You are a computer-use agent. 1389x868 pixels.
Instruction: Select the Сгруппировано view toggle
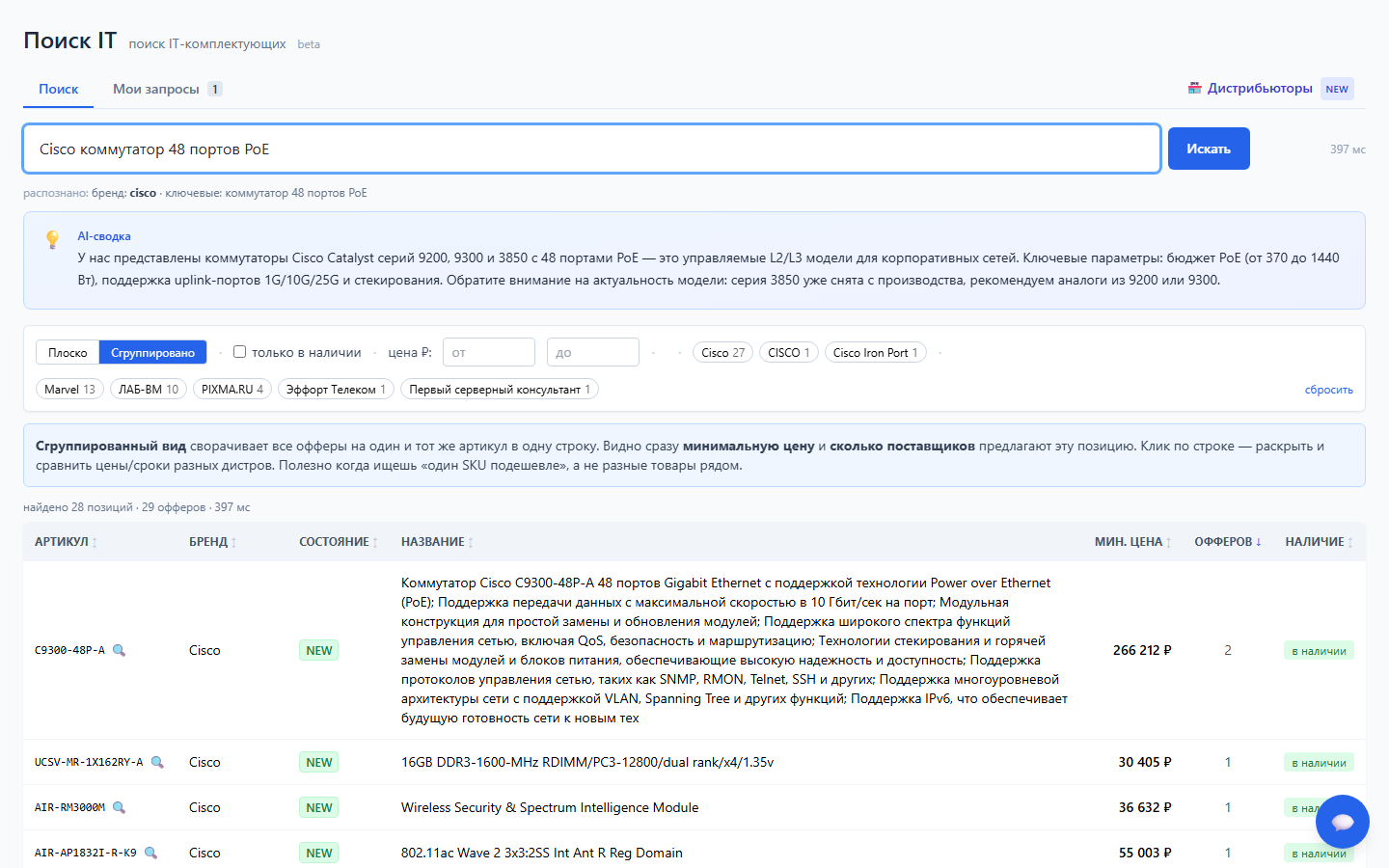click(152, 353)
